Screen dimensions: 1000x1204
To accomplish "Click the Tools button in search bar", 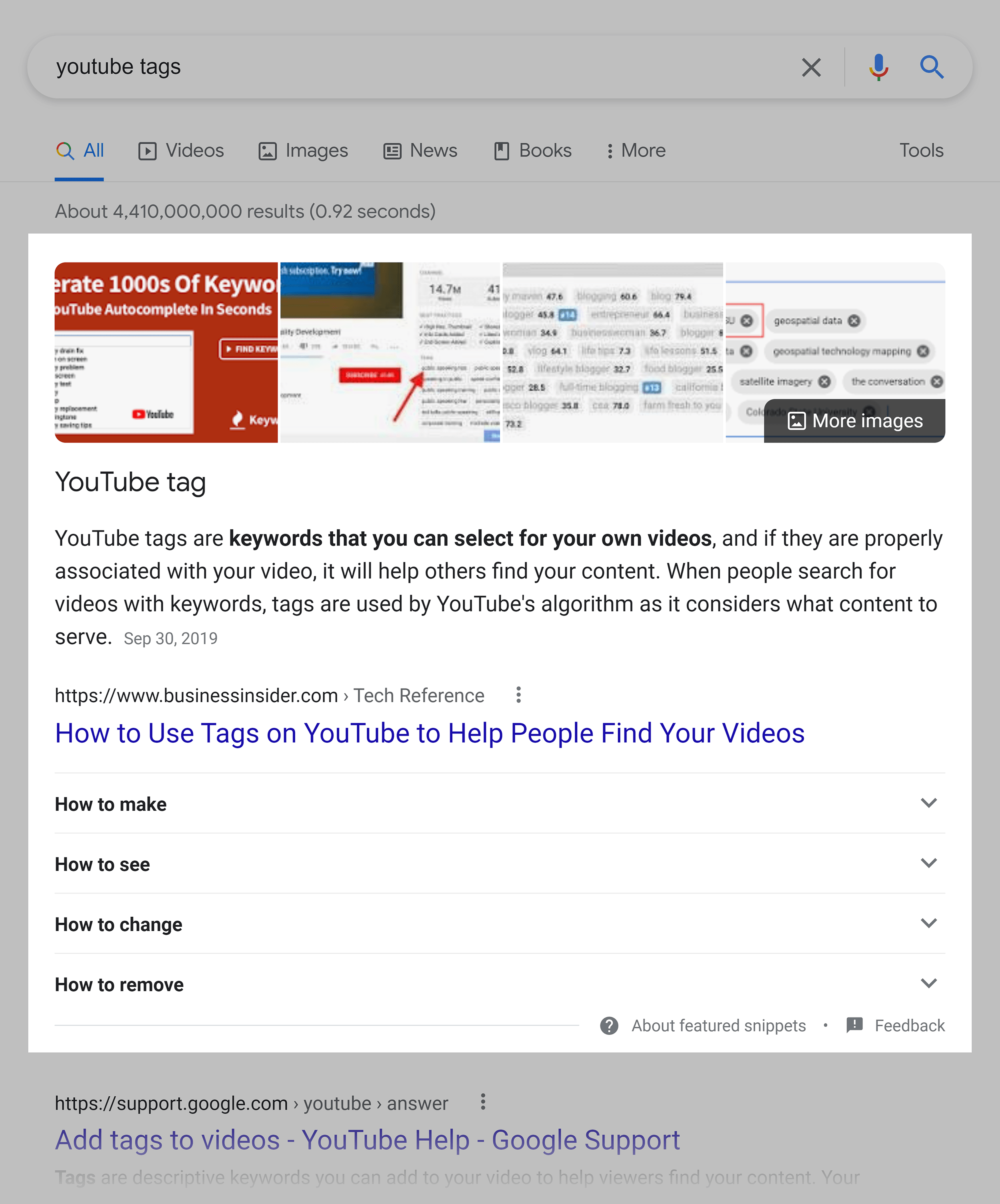I will (920, 151).
